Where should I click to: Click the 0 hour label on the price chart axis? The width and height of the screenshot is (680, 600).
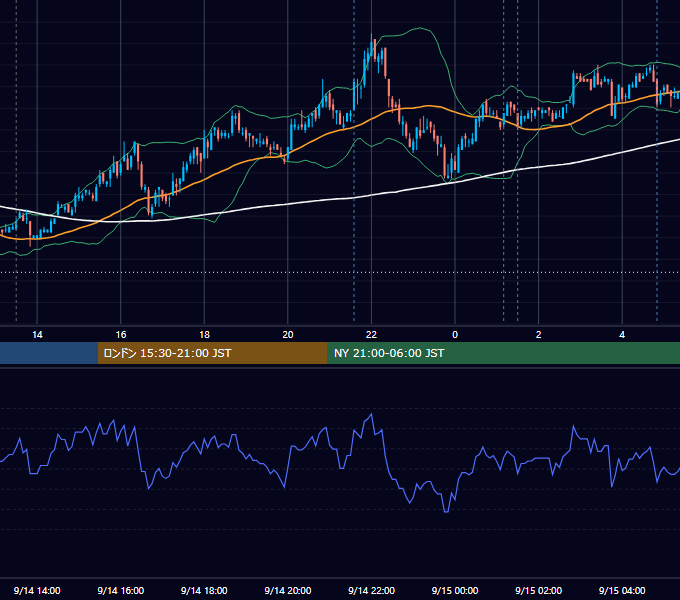pos(455,335)
